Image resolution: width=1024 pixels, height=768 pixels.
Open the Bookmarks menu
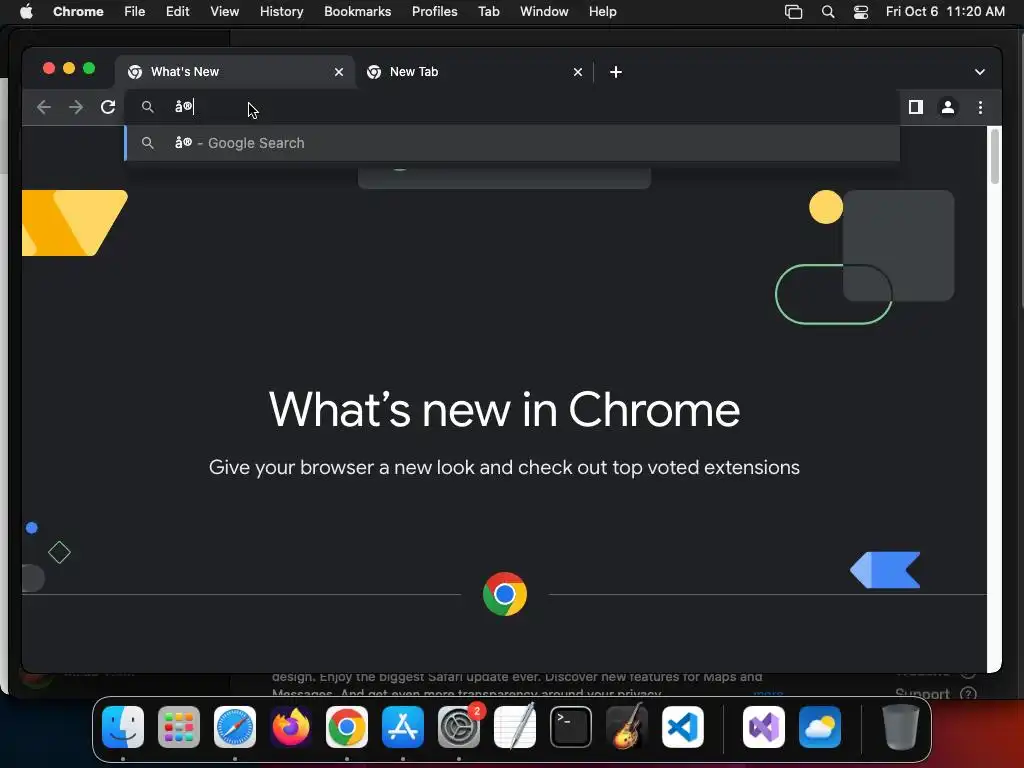tap(358, 11)
